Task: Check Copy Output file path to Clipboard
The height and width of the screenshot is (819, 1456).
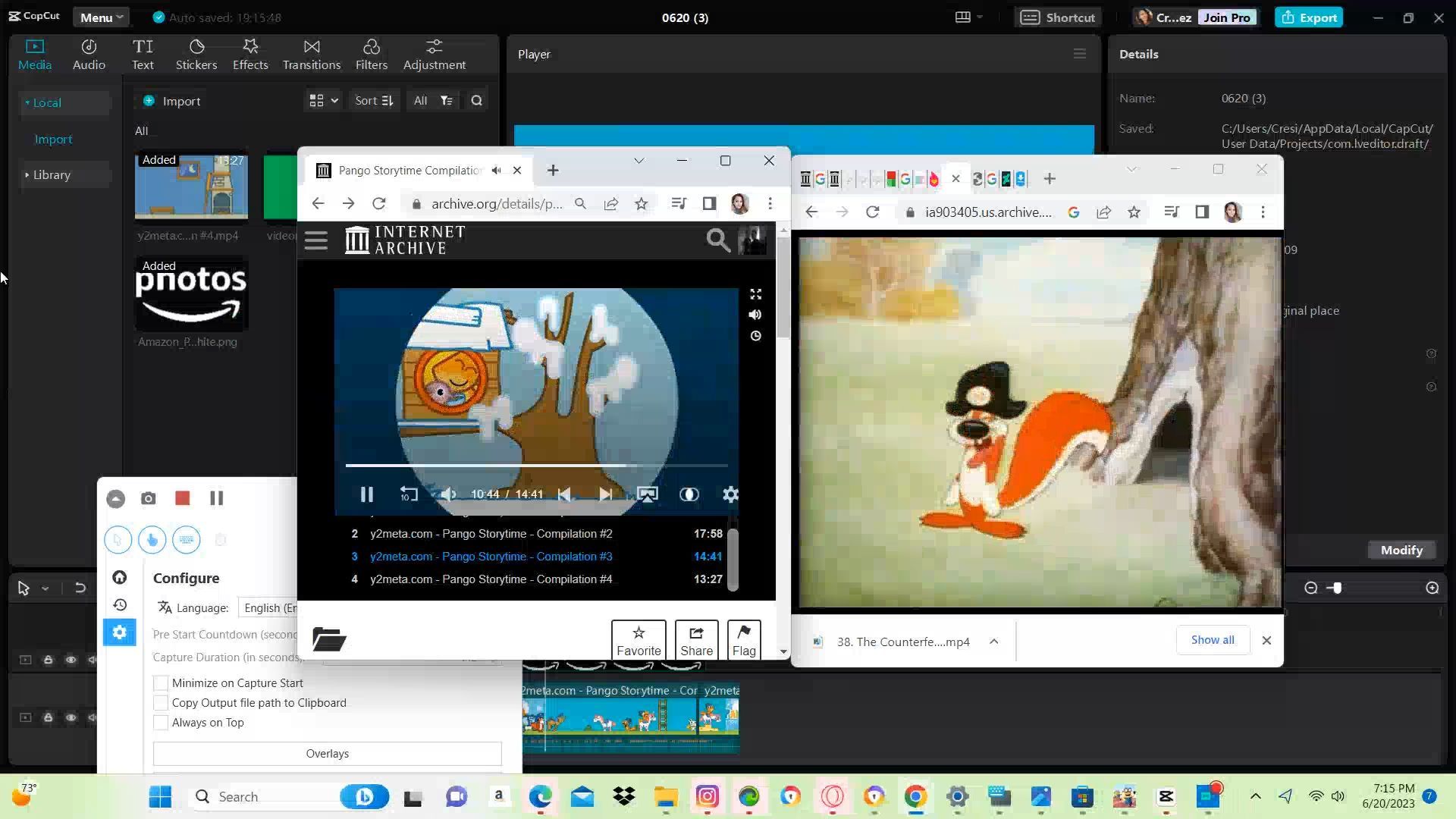Action: coord(161,703)
